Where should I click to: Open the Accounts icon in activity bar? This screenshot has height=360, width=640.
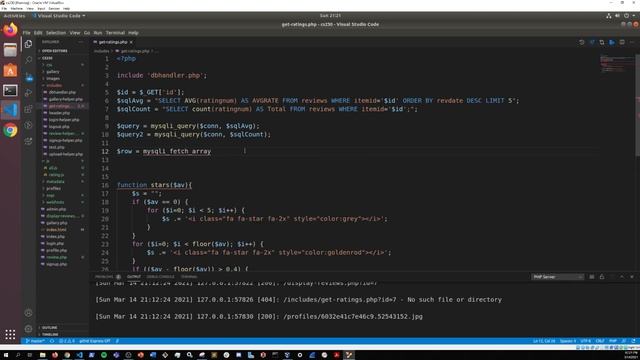(x=28, y=313)
